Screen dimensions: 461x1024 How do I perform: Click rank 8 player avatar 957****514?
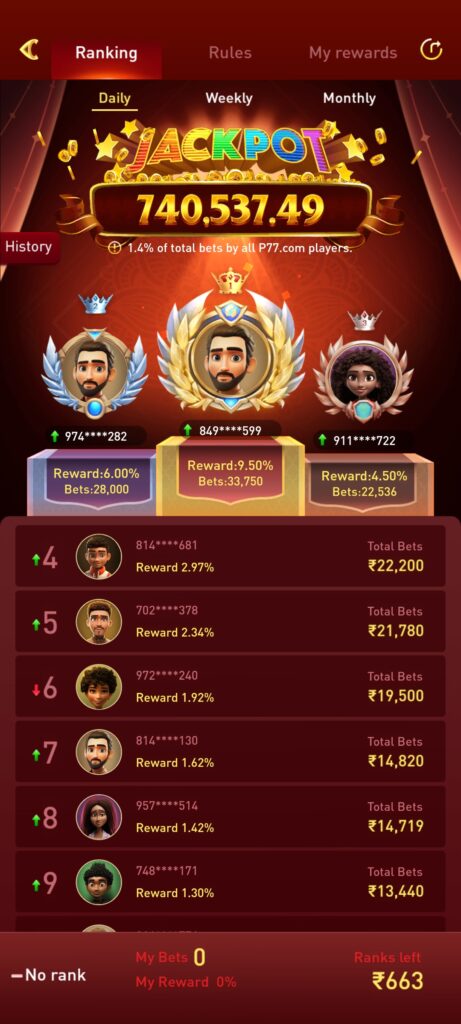(x=99, y=817)
